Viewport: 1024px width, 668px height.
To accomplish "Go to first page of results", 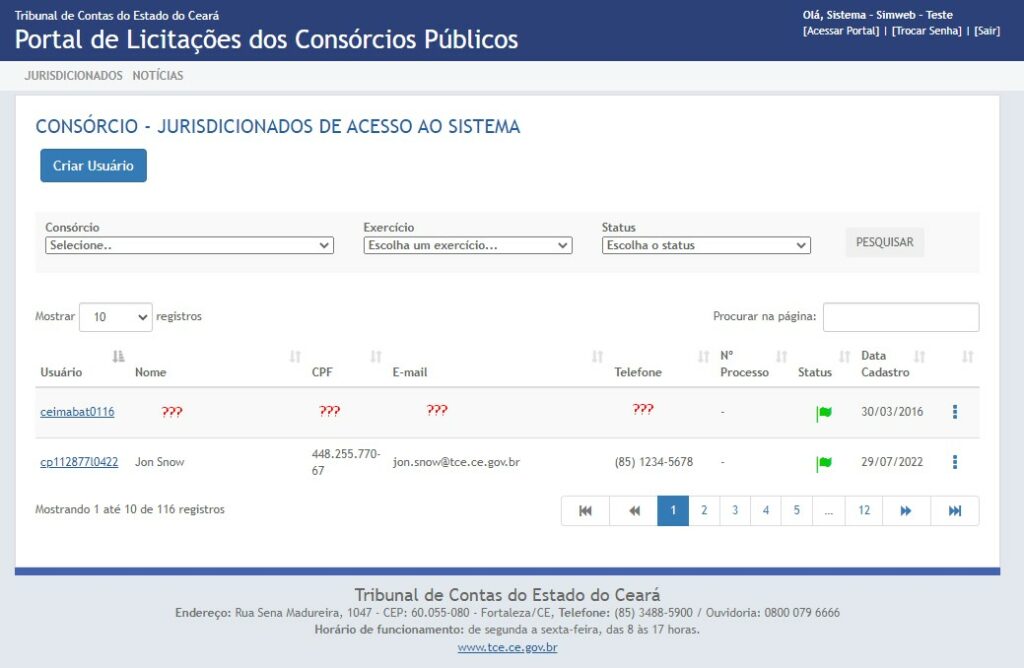I will [585, 511].
